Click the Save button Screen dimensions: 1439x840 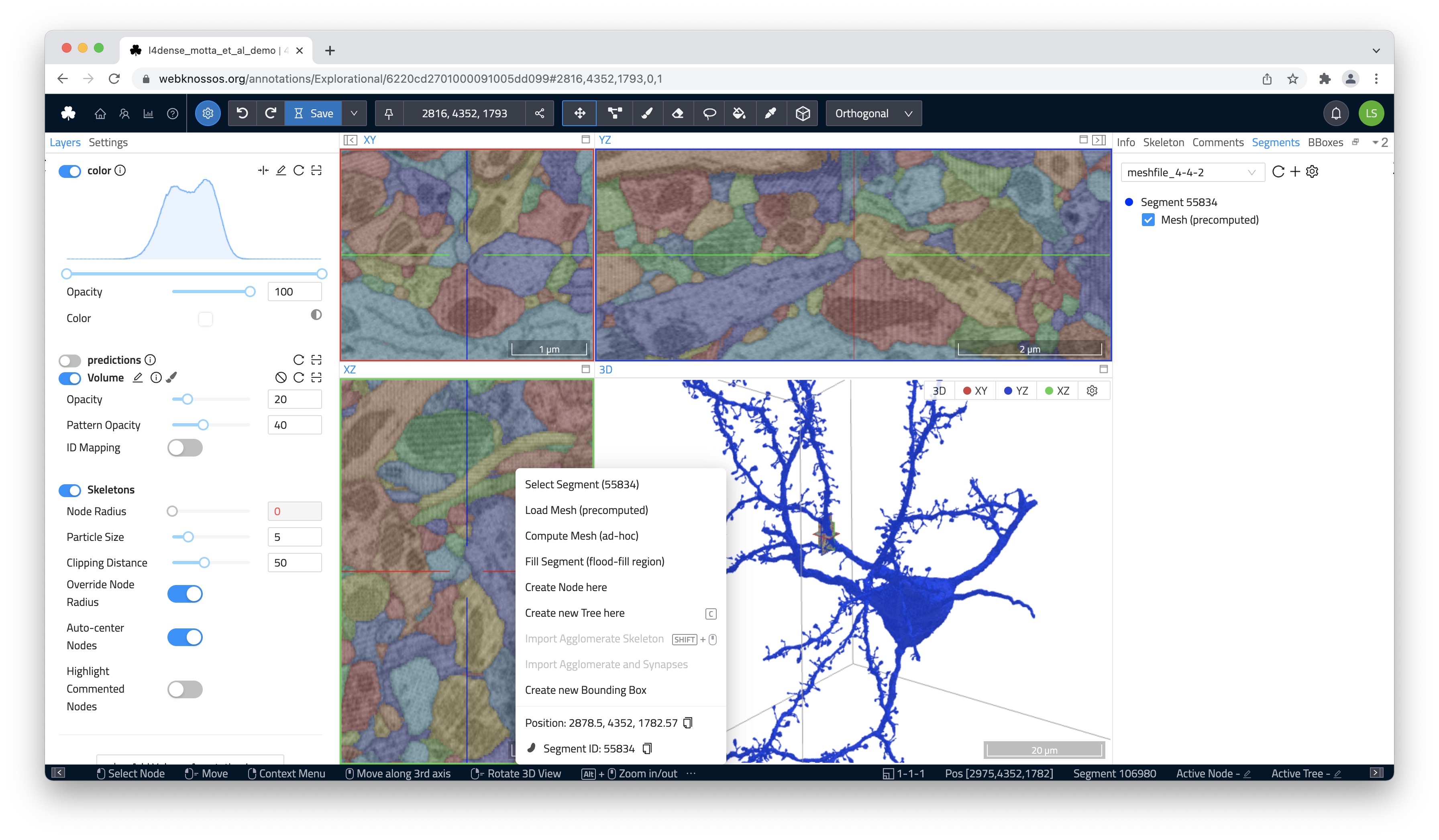tap(313, 114)
